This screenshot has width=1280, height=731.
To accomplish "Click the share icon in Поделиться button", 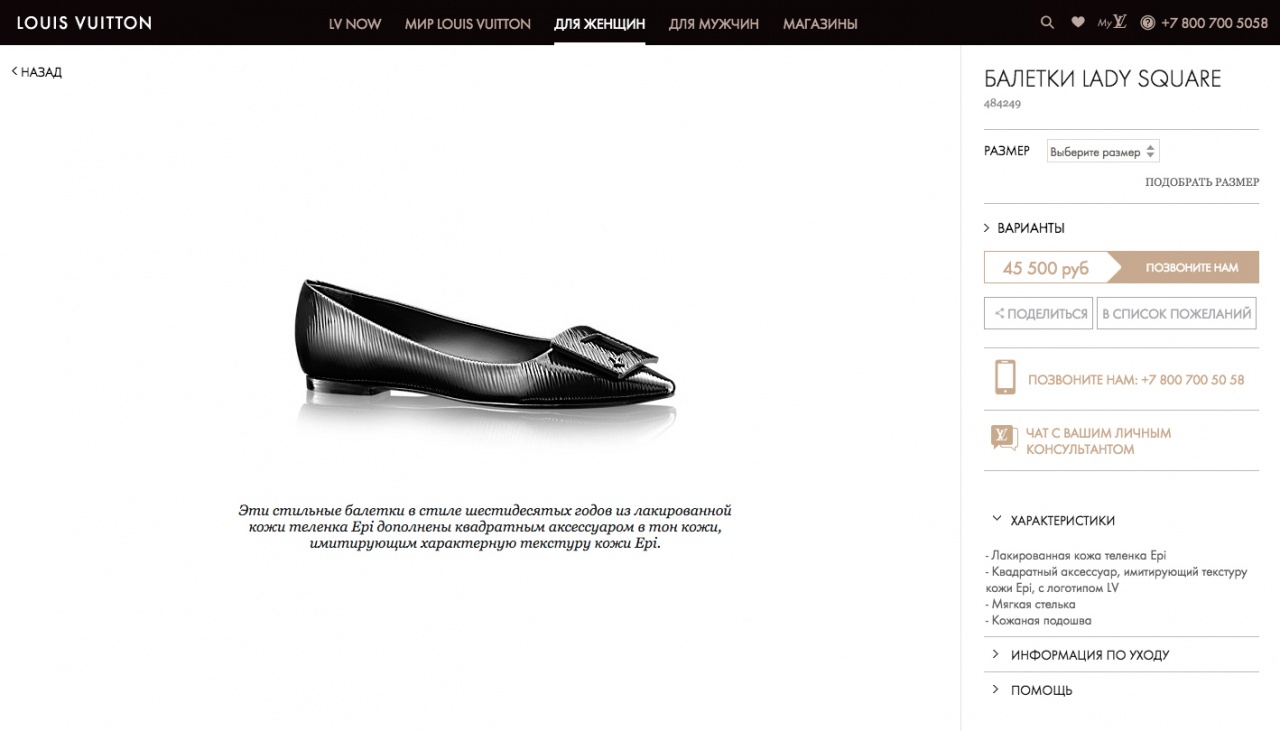I will [998, 314].
